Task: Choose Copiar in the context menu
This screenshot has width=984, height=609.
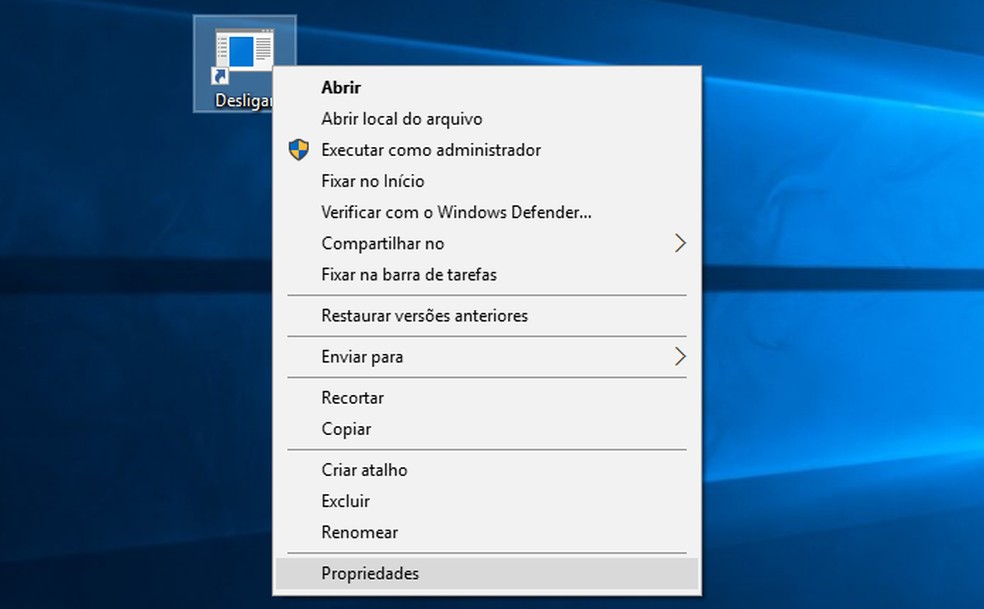Action: [x=487, y=429]
